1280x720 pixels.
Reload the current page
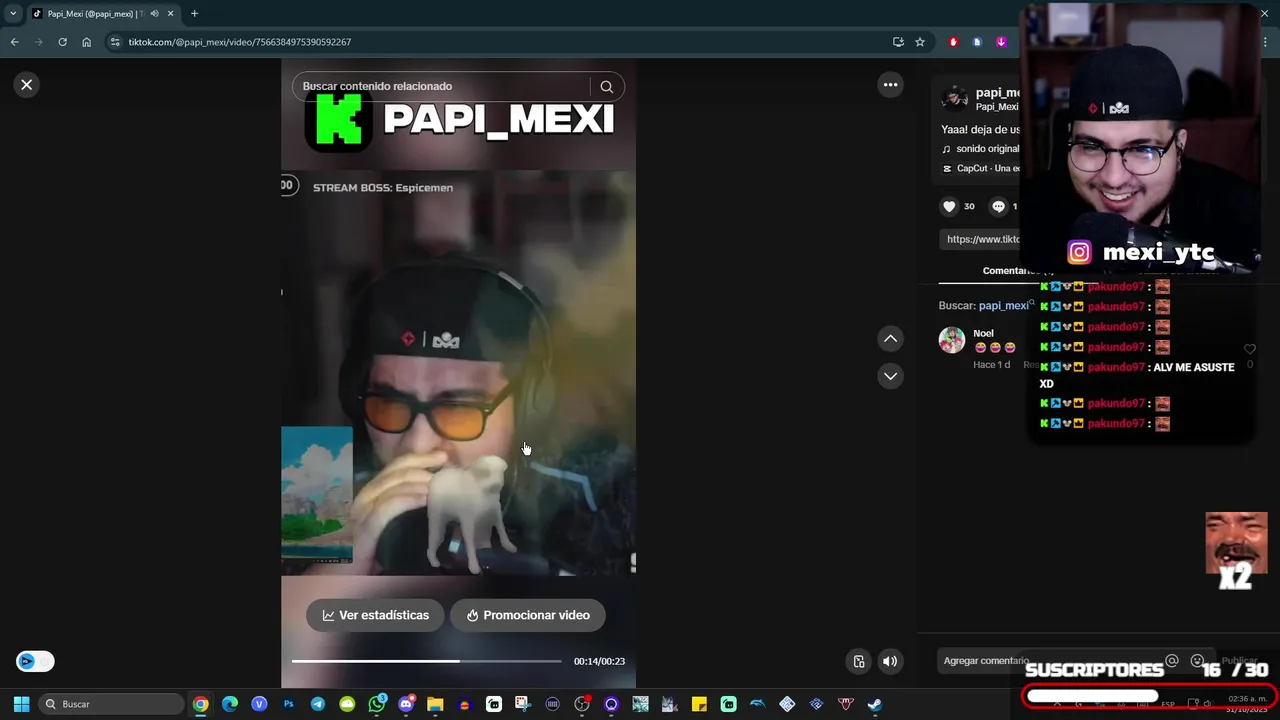tap(62, 42)
